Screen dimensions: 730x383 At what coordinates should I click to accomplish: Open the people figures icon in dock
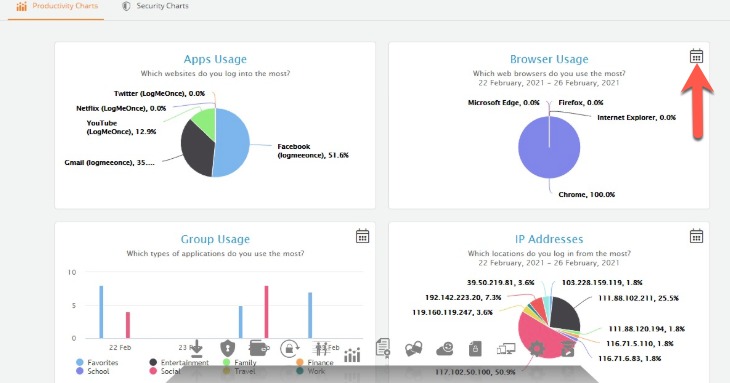(321, 349)
